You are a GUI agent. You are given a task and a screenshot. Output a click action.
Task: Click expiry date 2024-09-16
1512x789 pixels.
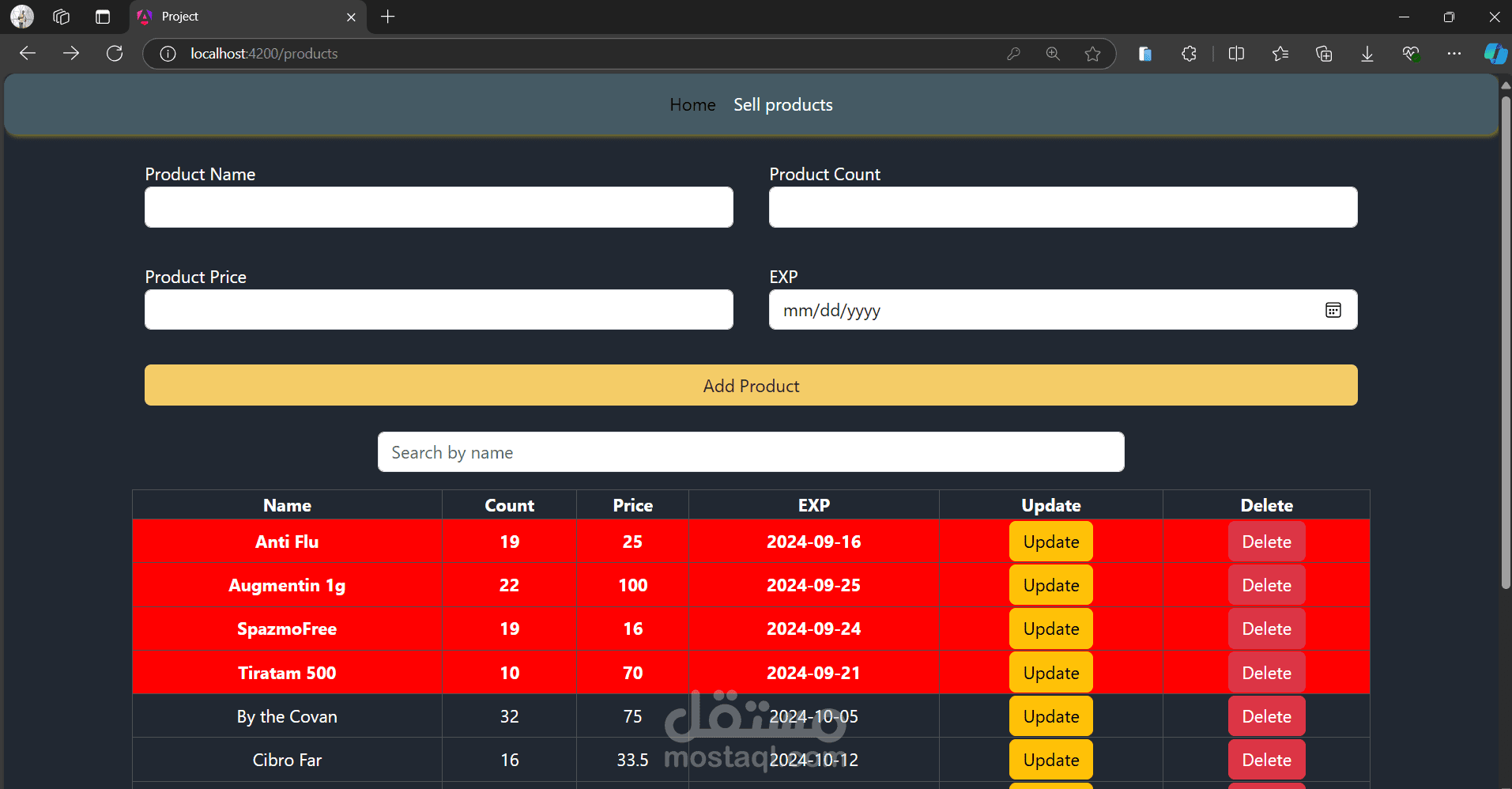point(814,542)
